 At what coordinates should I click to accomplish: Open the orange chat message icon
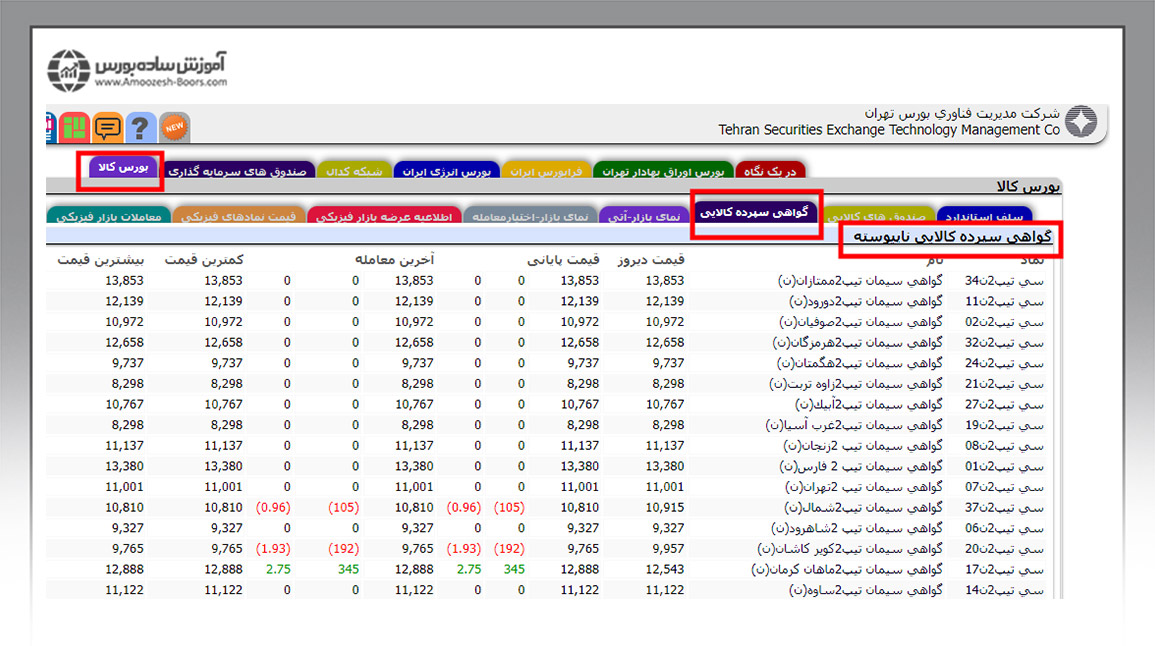pyautogui.click(x=108, y=128)
